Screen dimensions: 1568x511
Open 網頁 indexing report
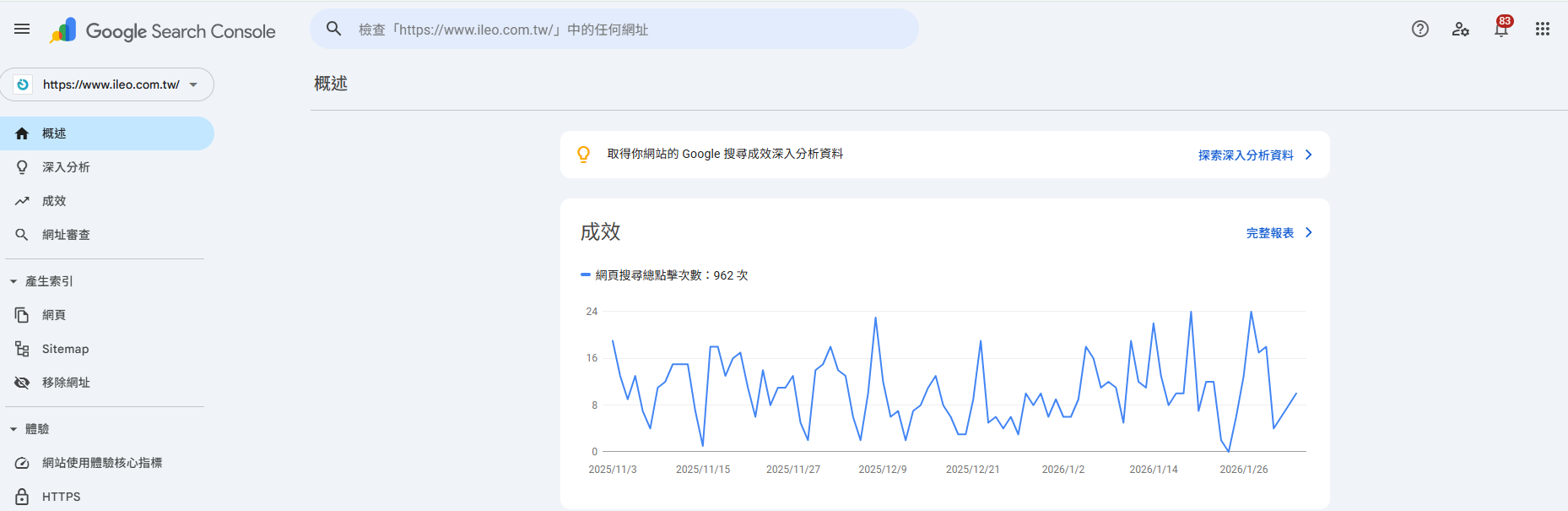(x=107, y=315)
